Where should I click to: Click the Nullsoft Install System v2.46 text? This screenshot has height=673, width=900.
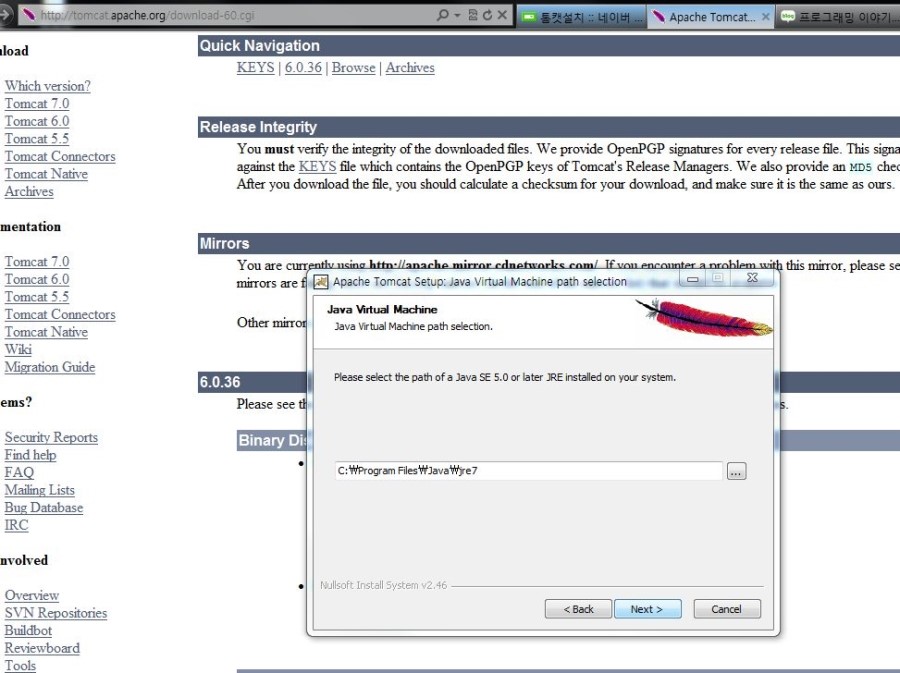coord(383,585)
